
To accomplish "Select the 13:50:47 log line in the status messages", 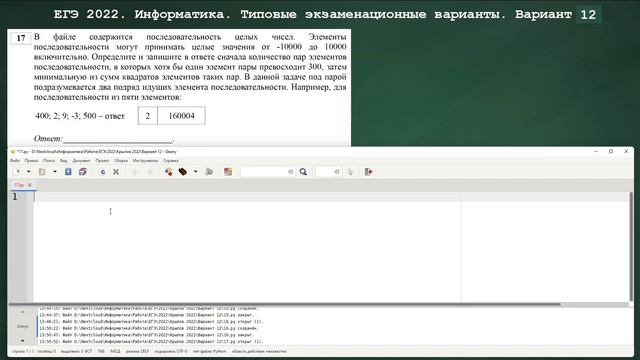I will (x=147, y=335).
